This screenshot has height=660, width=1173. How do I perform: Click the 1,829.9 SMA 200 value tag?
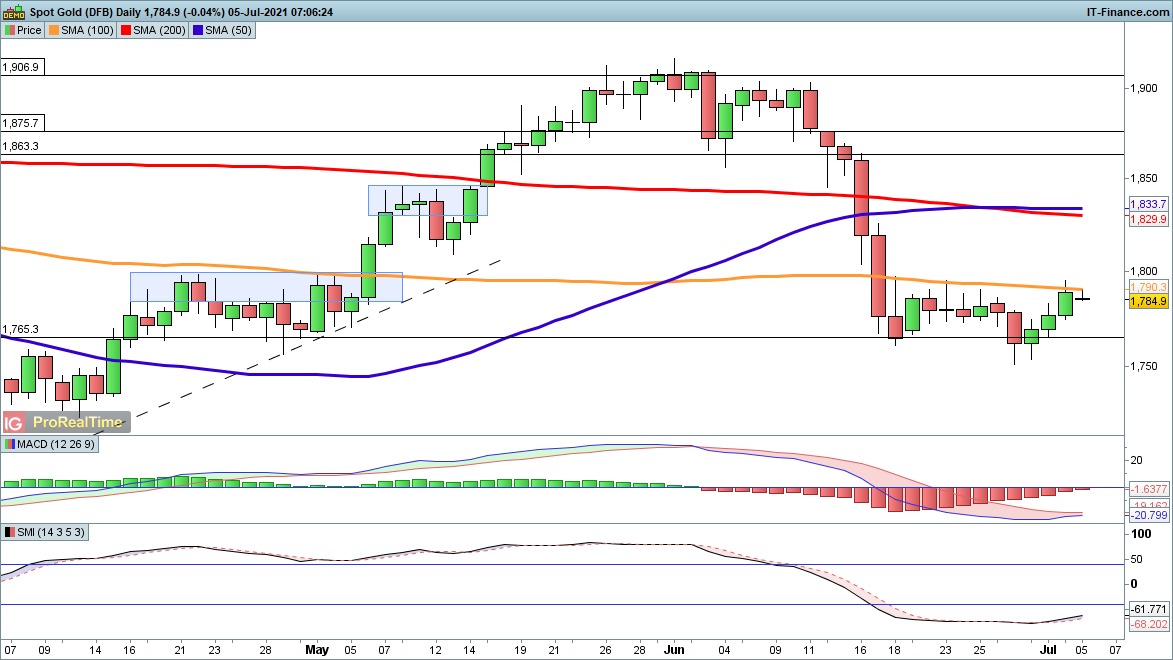click(x=1148, y=217)
